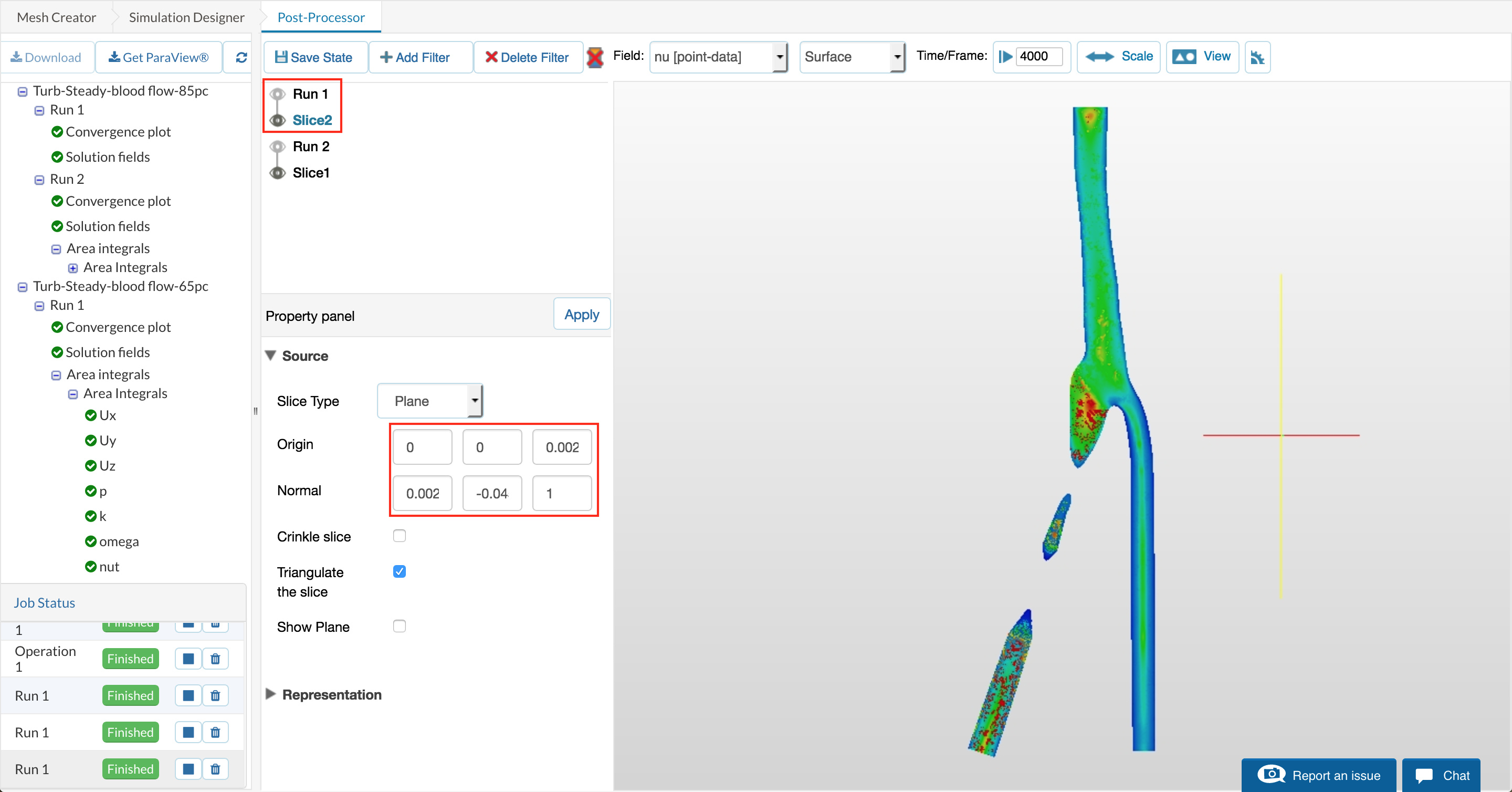This screenshot has width=1512, height=792.
Task: Enable the Crinkle slice checkbox
Action: pyautogui.click(x=400, y=535)
